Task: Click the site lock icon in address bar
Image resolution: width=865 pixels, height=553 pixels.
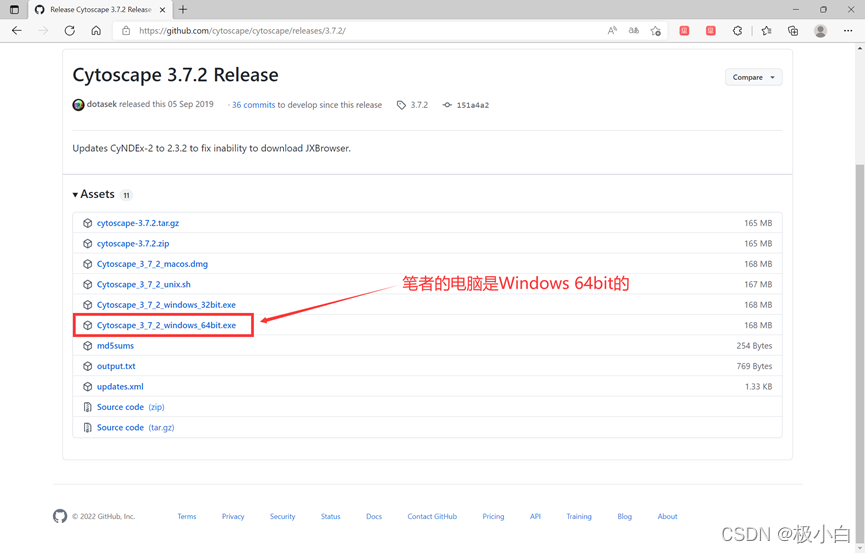Action: pyautogui.click(x=126, y=31)
